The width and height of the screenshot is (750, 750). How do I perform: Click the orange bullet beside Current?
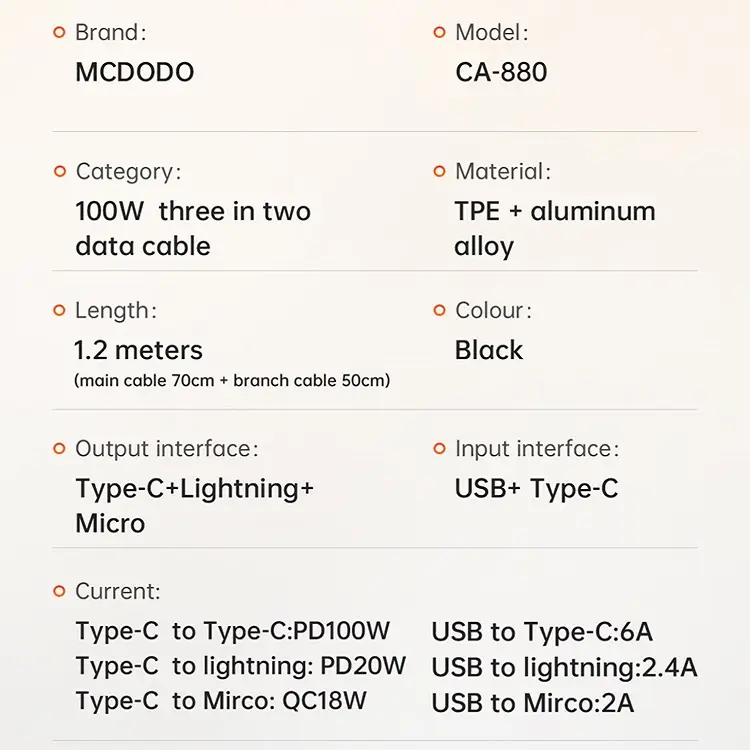[x=59, y=592]
